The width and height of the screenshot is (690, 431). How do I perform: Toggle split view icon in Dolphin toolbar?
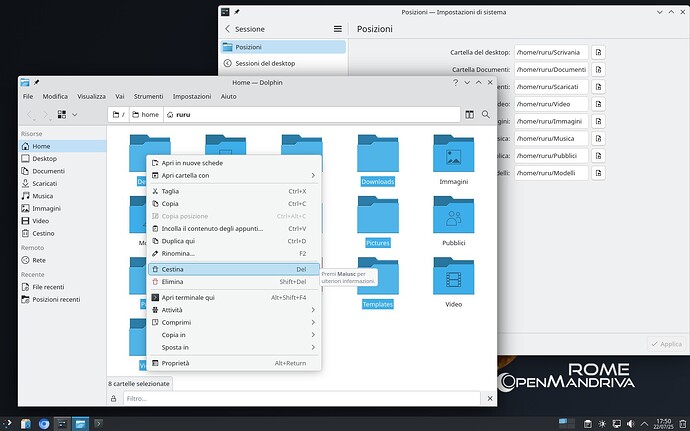pos(468,115)
